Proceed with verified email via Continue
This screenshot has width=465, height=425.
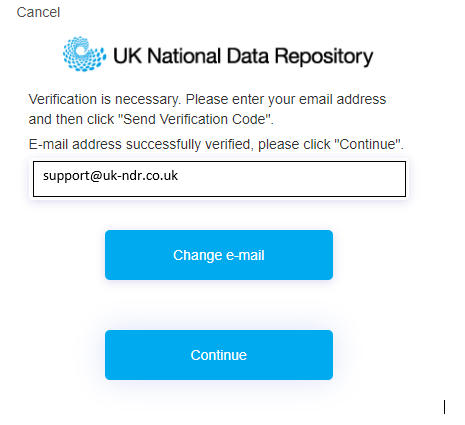[219, 355]
